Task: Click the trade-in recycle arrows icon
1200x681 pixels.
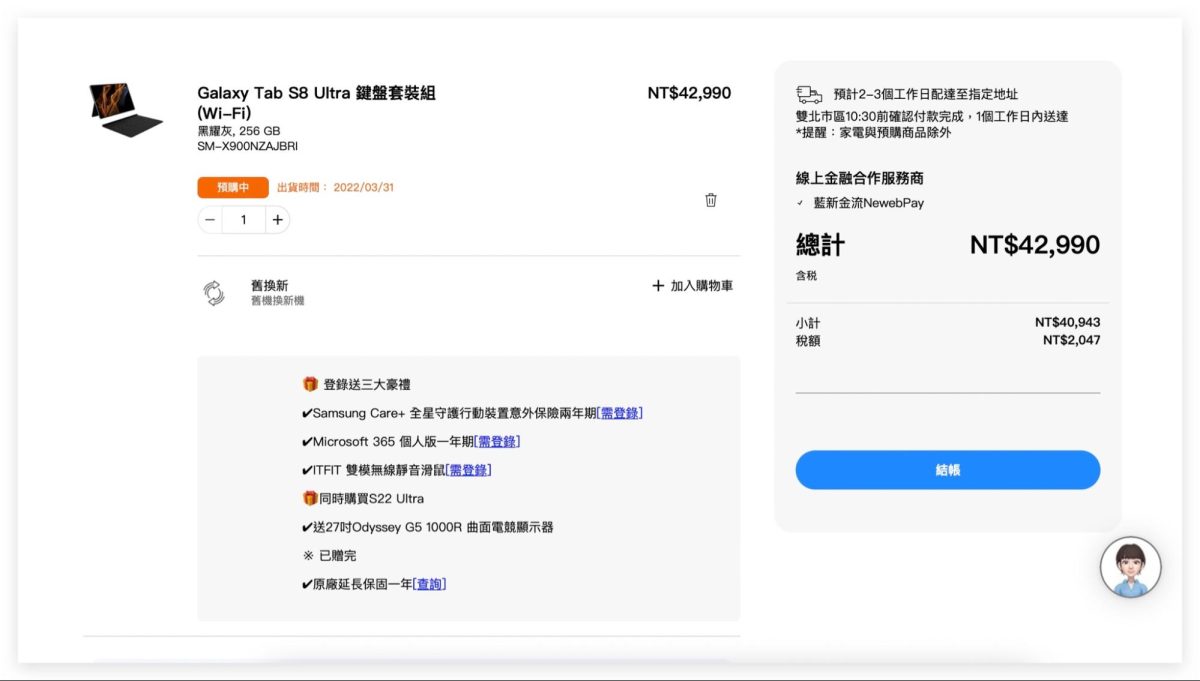Action: click(214, 293)
